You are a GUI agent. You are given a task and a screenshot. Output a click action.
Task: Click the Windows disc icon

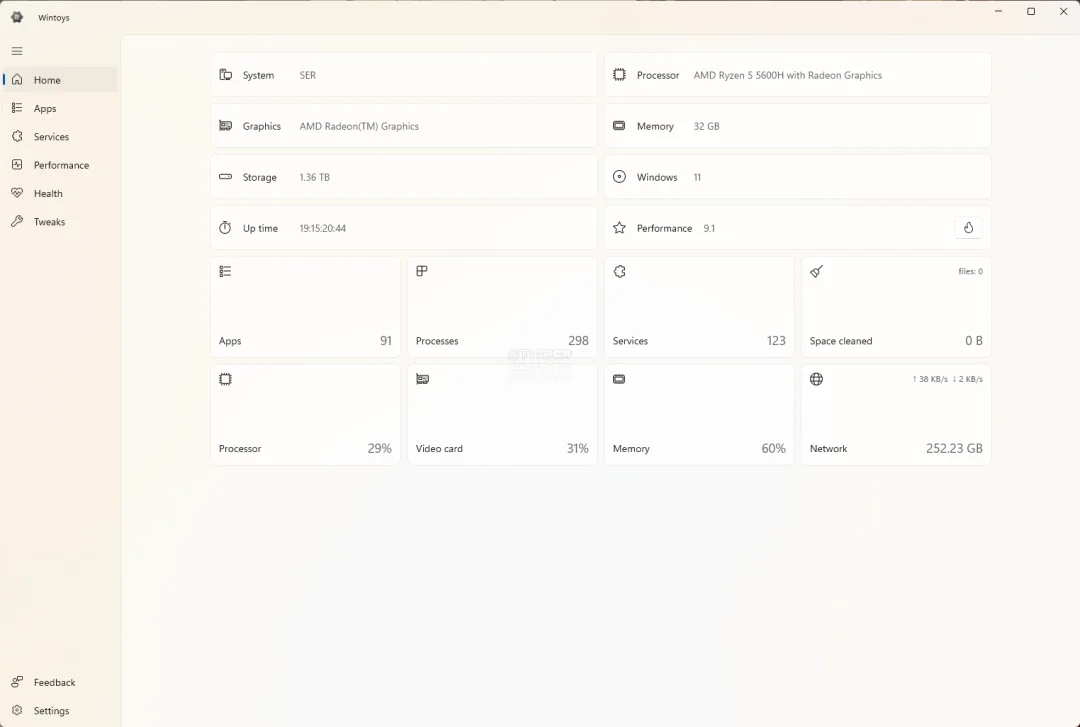[619, 176]
